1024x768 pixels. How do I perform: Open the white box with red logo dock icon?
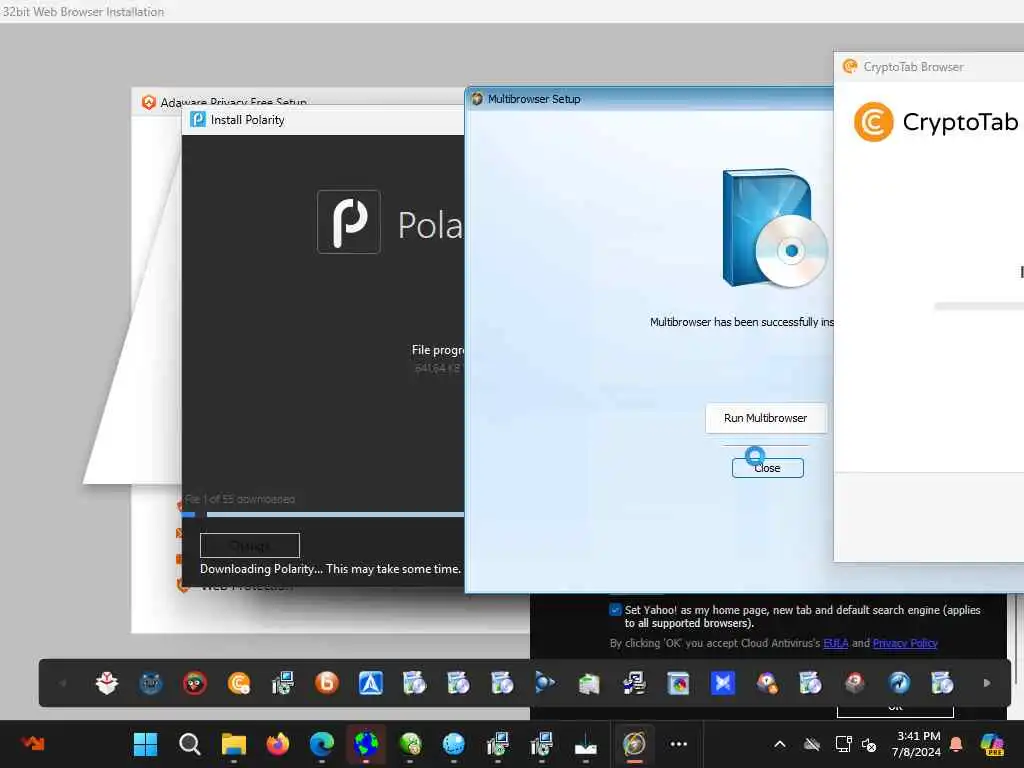pyautogui.click(x=106, y=683)
